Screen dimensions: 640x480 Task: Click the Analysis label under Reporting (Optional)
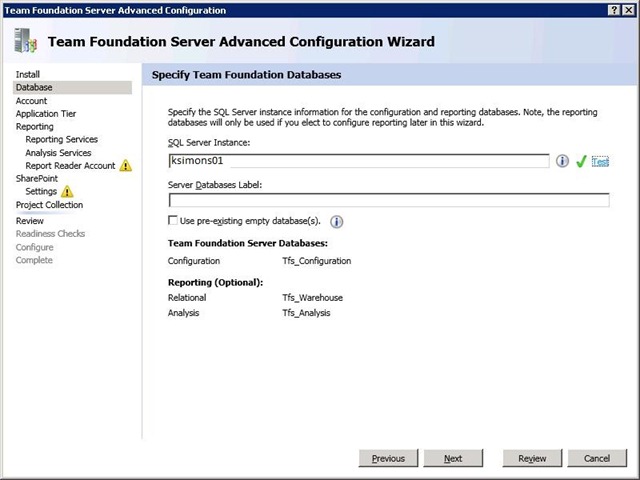tap(184, 313)
